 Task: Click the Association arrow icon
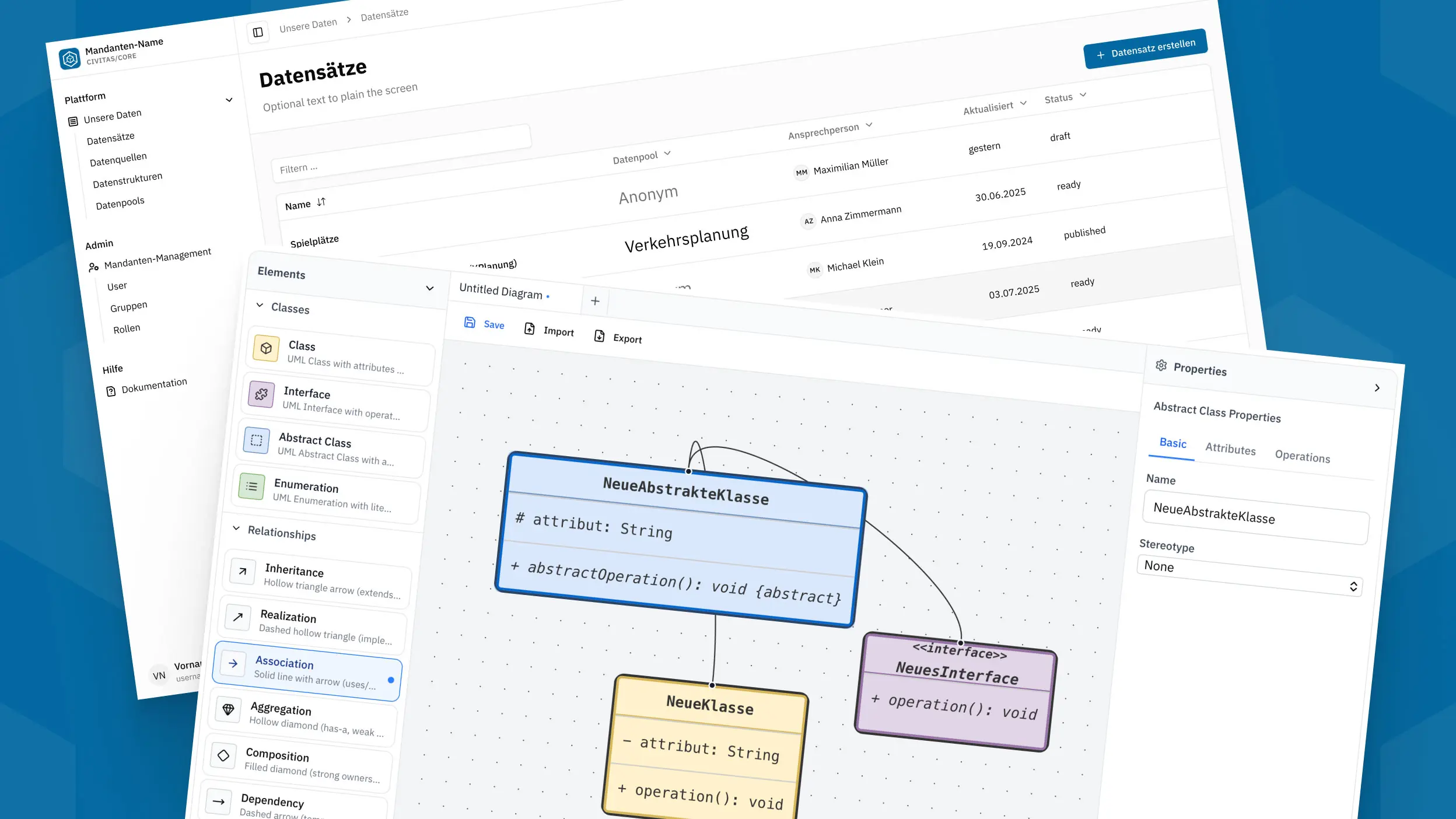[x=233, y=663]
